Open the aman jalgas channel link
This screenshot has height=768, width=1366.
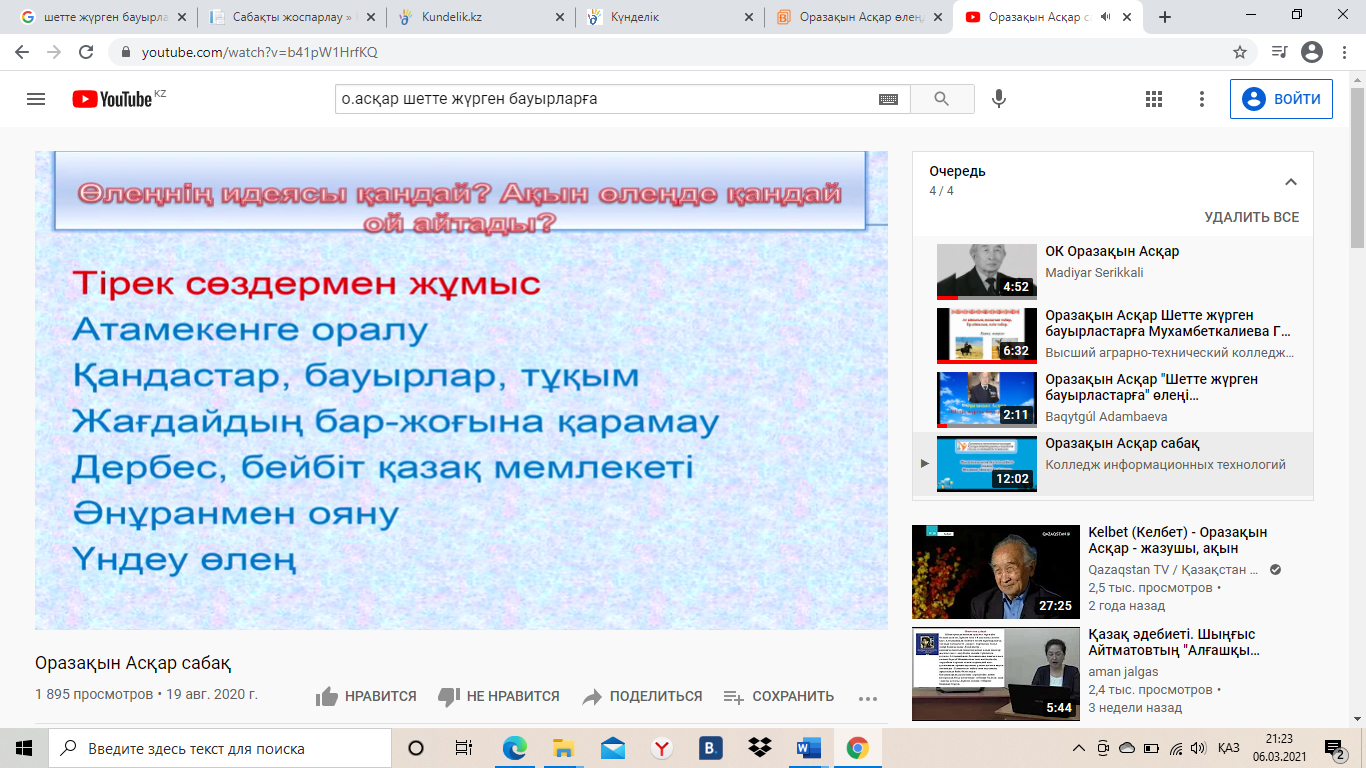[1123, 672]
